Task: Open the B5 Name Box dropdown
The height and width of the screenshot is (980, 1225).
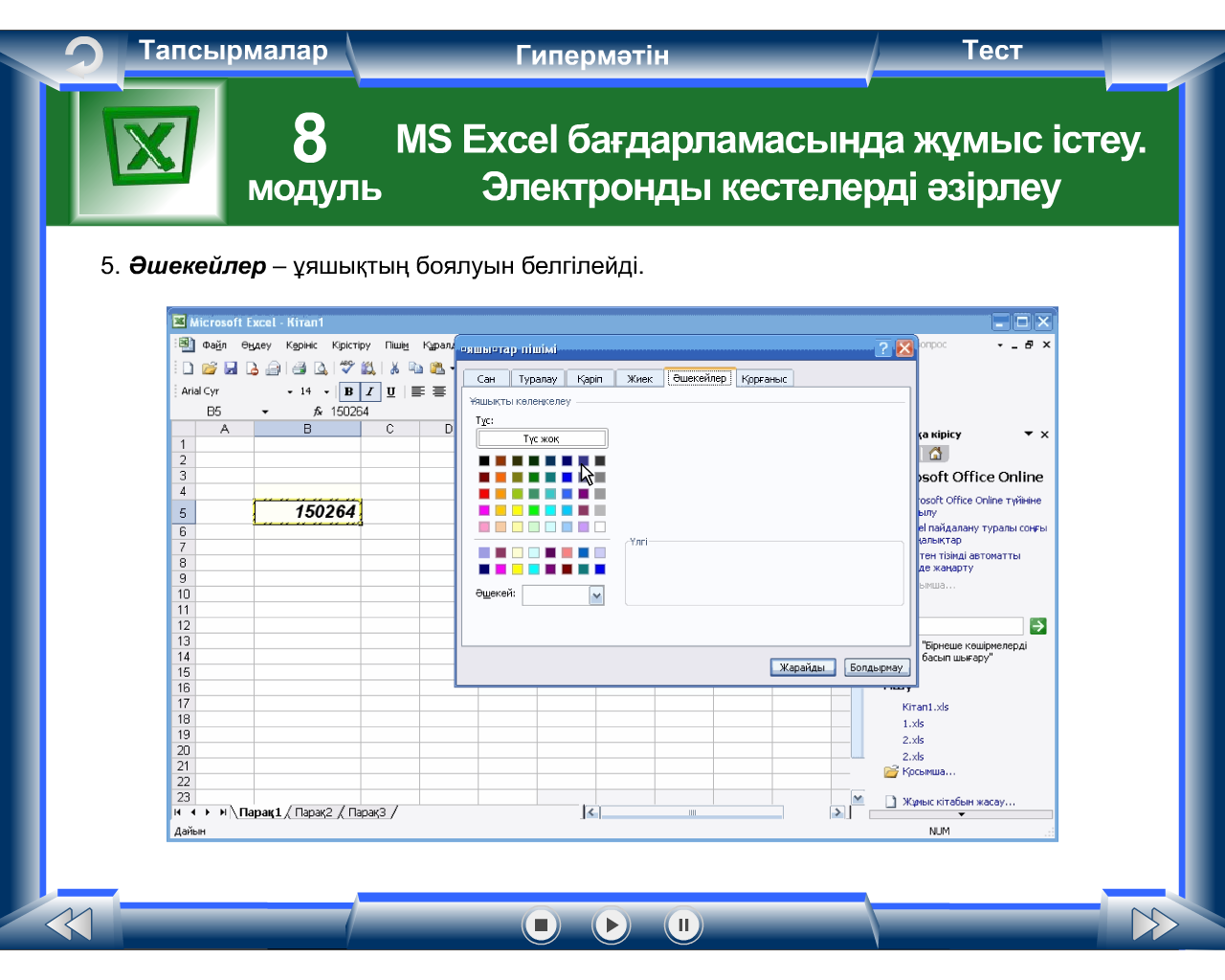Action: click(265, 412)
